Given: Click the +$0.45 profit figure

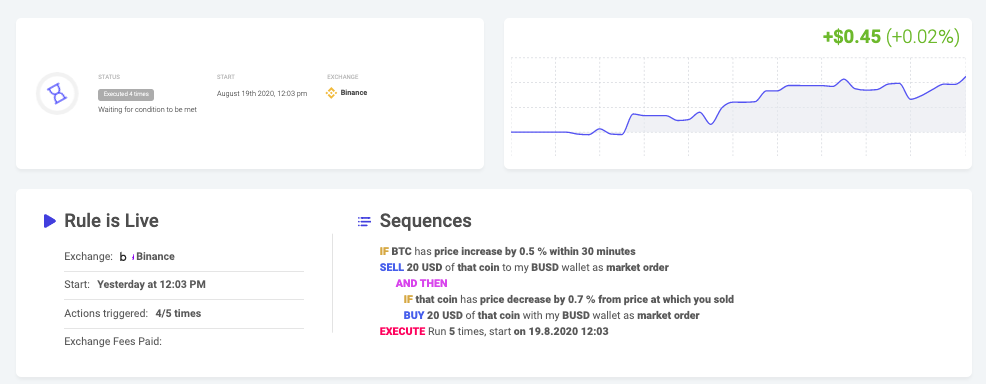Looking at the screenshot, I should tap(851, 37).
